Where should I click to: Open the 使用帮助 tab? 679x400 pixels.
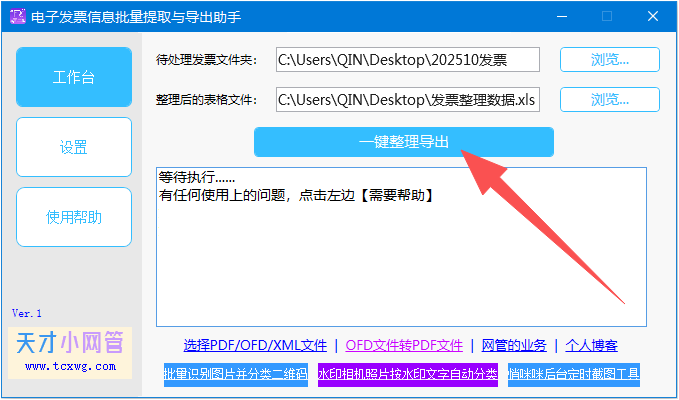tap(74, 217)
